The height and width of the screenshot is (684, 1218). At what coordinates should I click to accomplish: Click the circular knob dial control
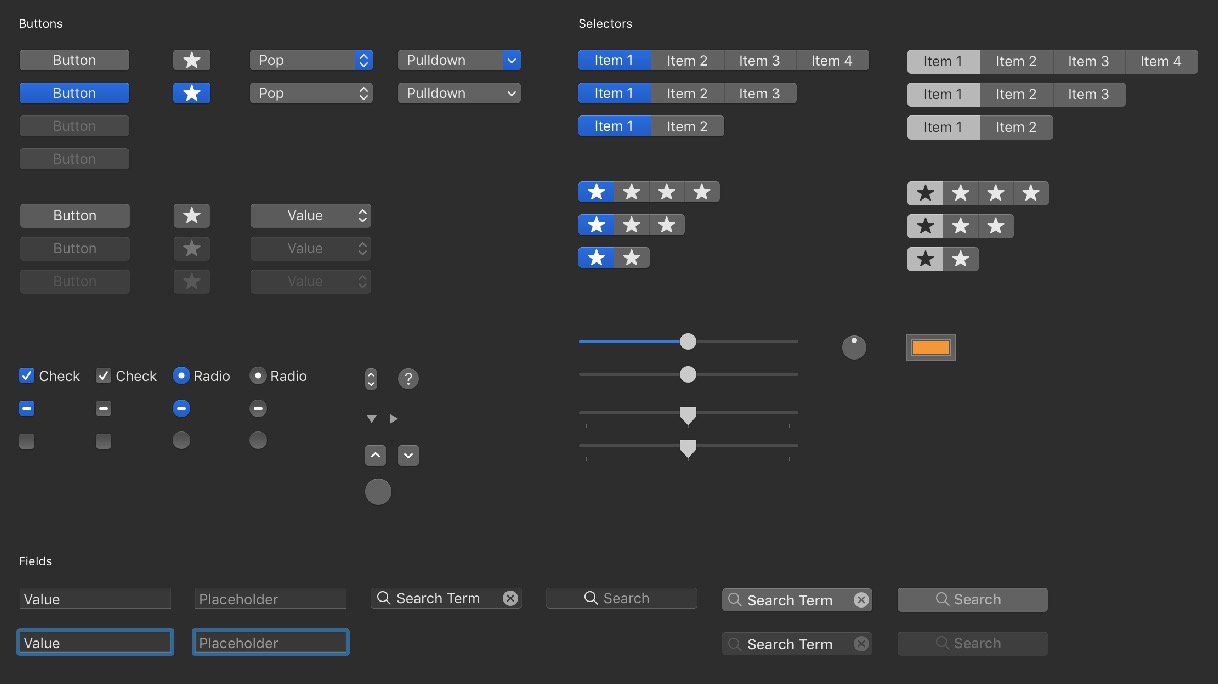coord(854,347)
